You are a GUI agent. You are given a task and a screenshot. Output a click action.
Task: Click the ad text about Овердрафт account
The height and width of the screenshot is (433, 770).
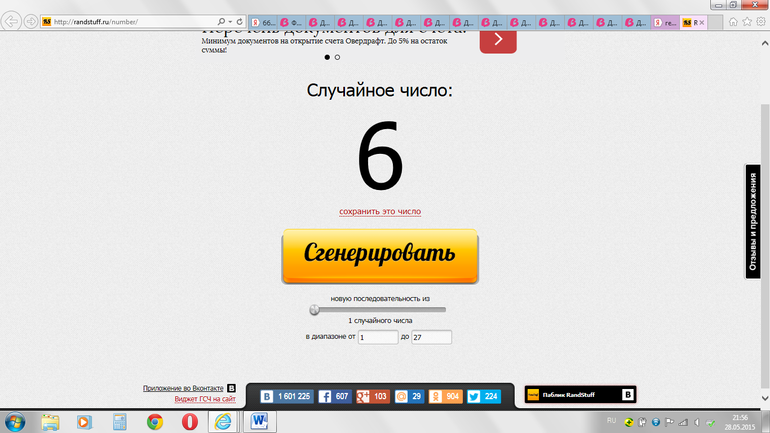(324, 45)
